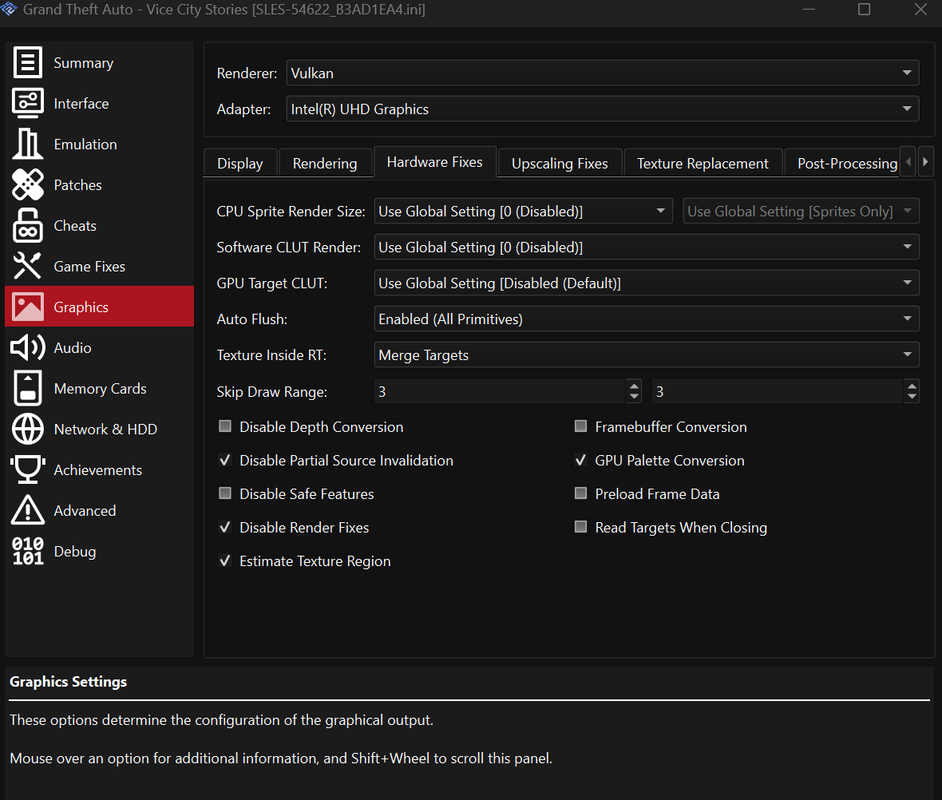
Task: Click second Skip Draw Range field
Action: coord(778,391)
